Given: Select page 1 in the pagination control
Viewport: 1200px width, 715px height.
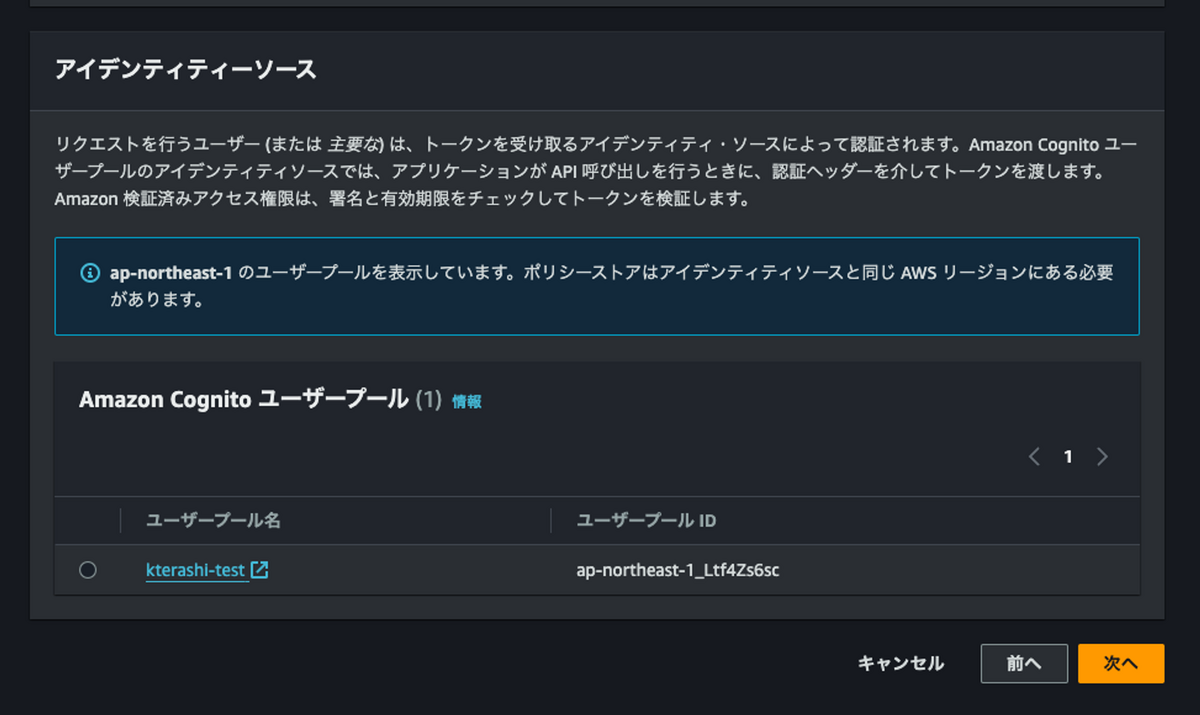Looking at the screenshot, I should (x=1068, y=456).
